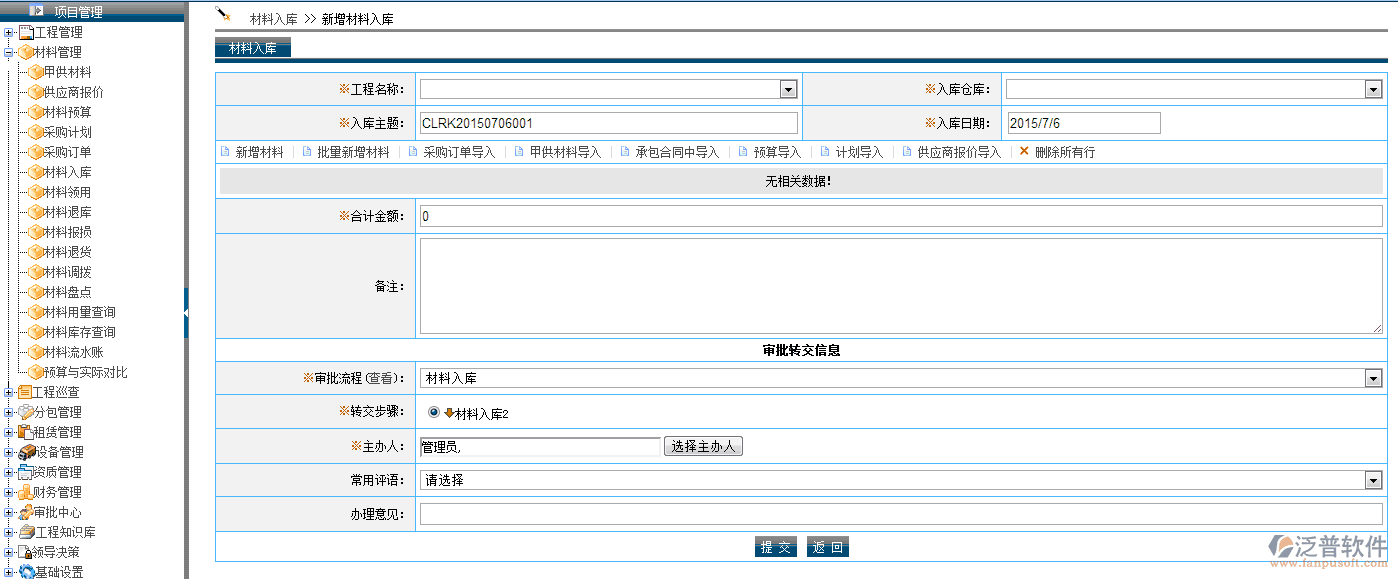Switch to the 材料入库 tab
The image size is (1398, 579).
coord(253,48)
